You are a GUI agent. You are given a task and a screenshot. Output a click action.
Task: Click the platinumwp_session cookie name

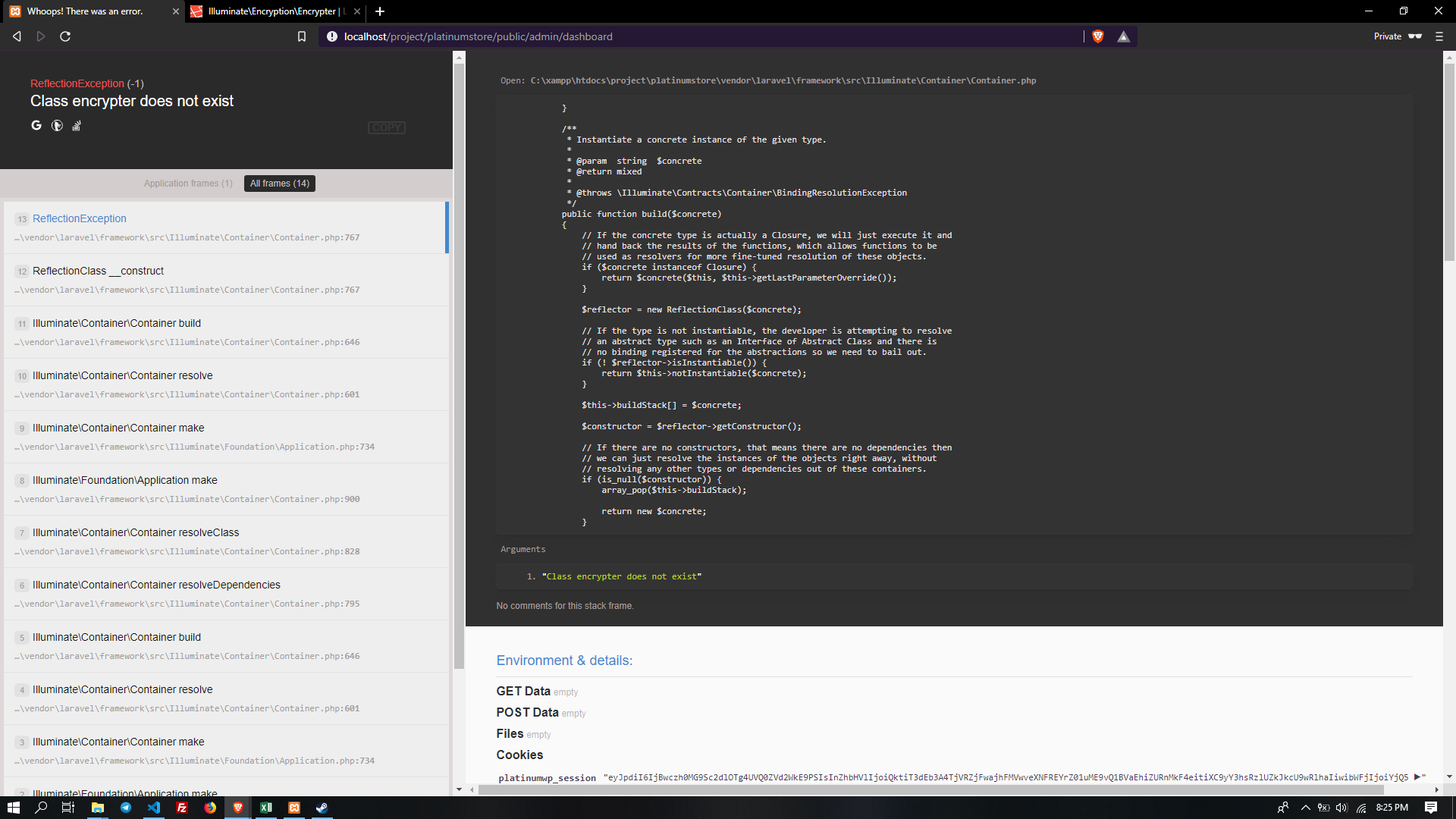tap(547, 778)
